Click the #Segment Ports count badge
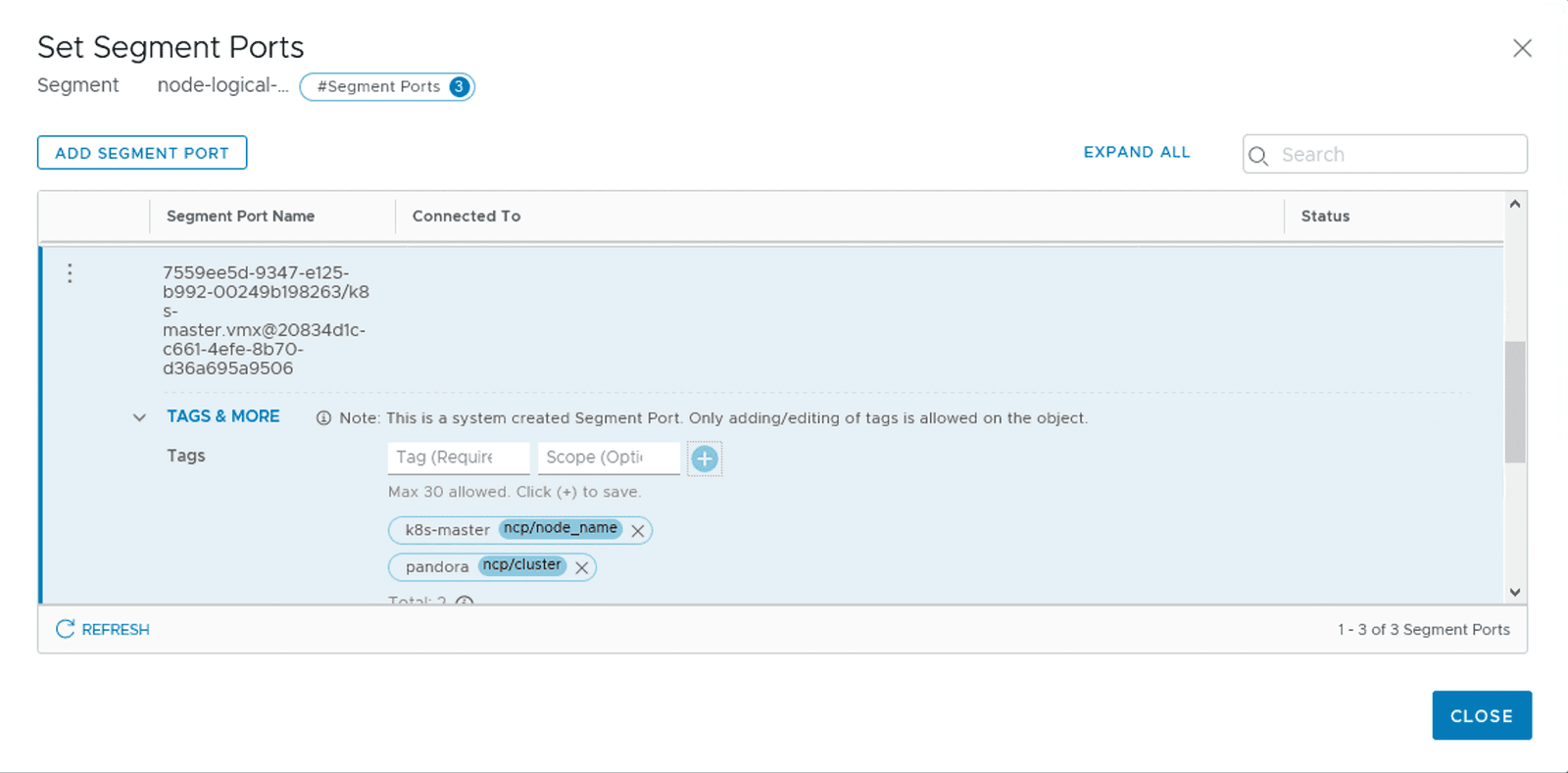Viewport: 1568px width, 773px height. (x=387, y=86)
